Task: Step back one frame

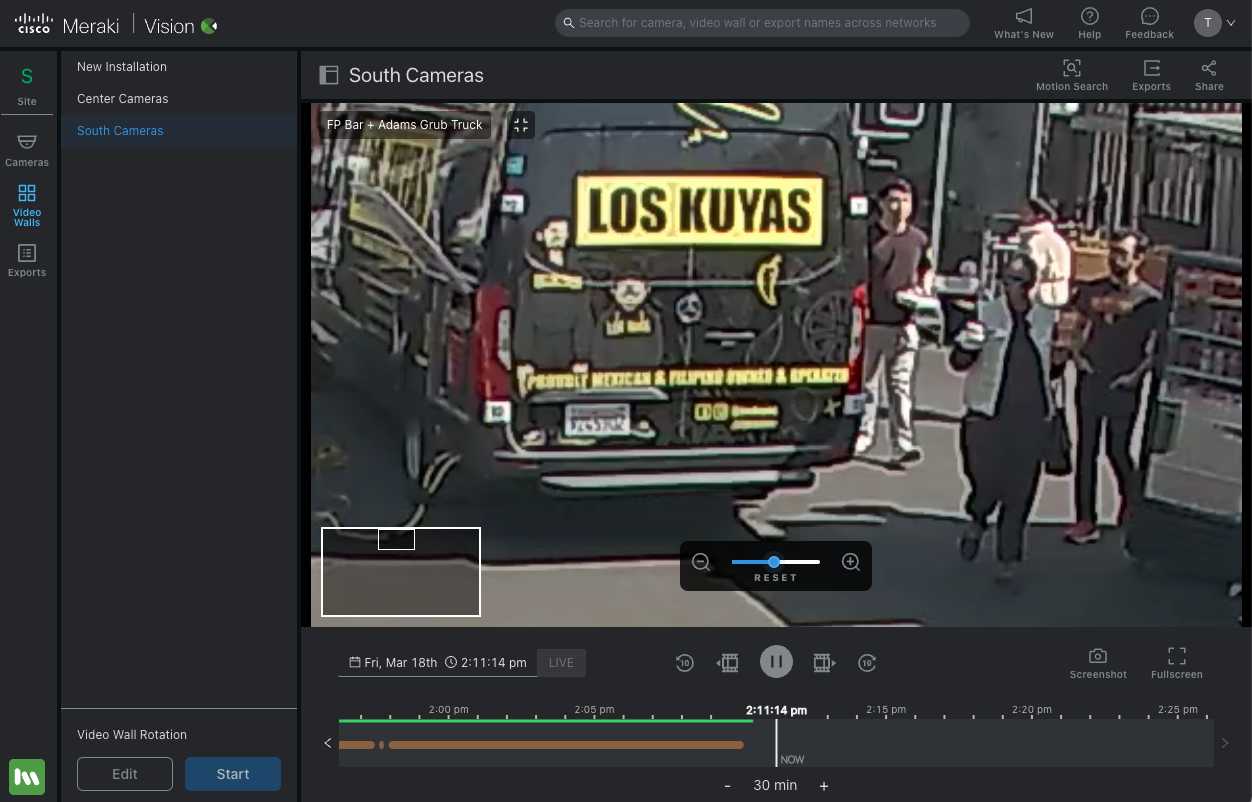Action: (728, 662)
